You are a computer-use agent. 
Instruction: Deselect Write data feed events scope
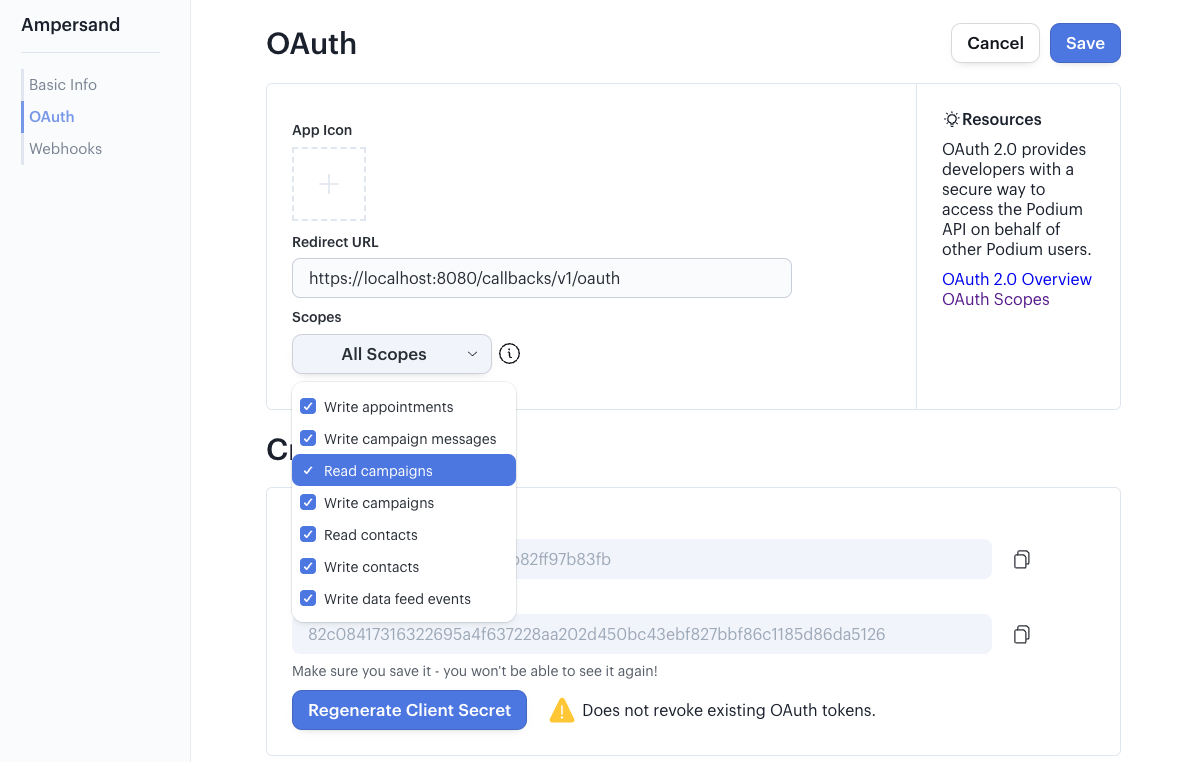[x=308, y=598]
